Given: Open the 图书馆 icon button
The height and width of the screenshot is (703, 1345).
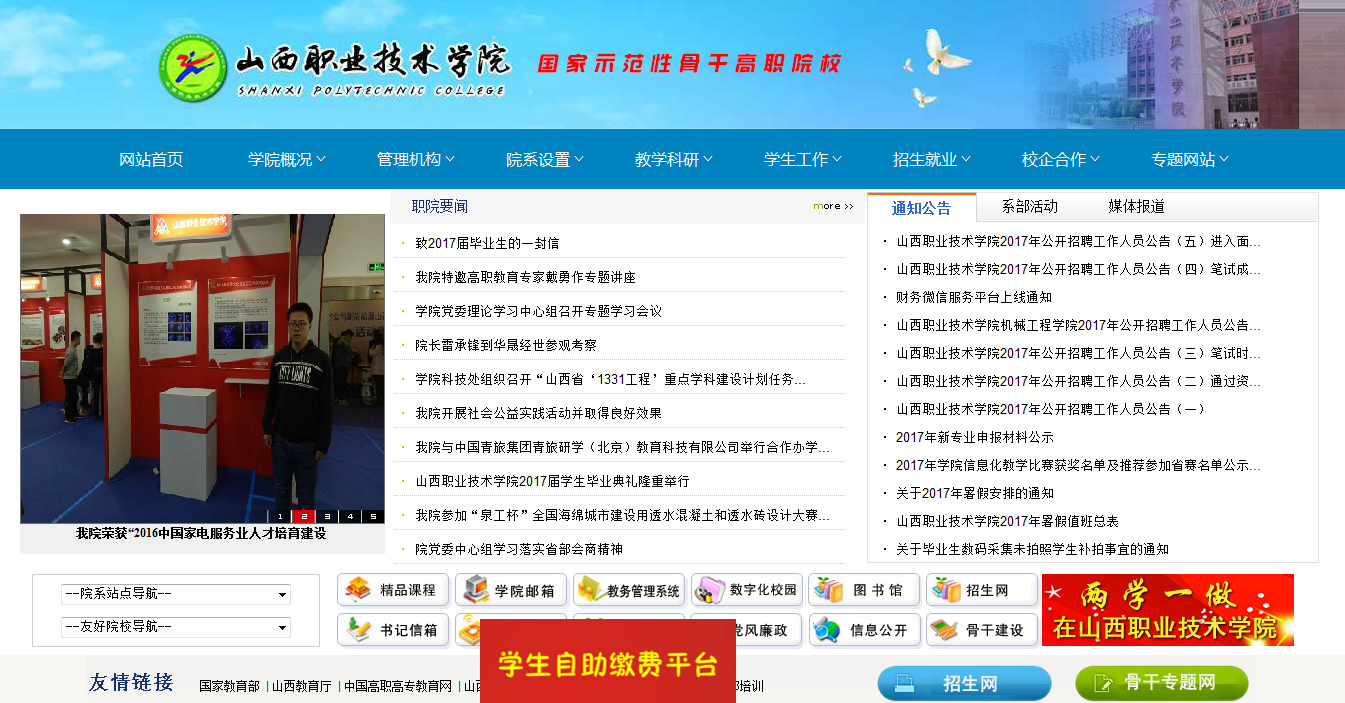Looking at the screenshot, I should click(864, 590).
